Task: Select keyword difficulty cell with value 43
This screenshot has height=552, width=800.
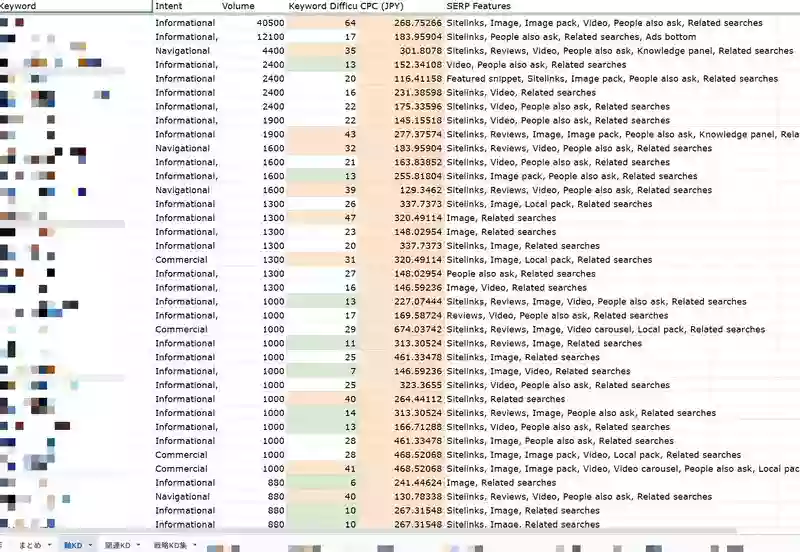Action: pyautogui.click(x=322, y=134)
